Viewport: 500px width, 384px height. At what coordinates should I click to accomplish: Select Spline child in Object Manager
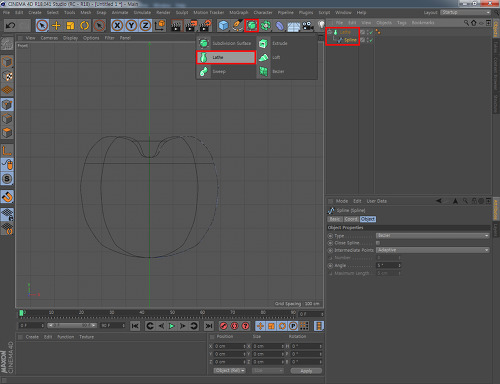(350, 40)
